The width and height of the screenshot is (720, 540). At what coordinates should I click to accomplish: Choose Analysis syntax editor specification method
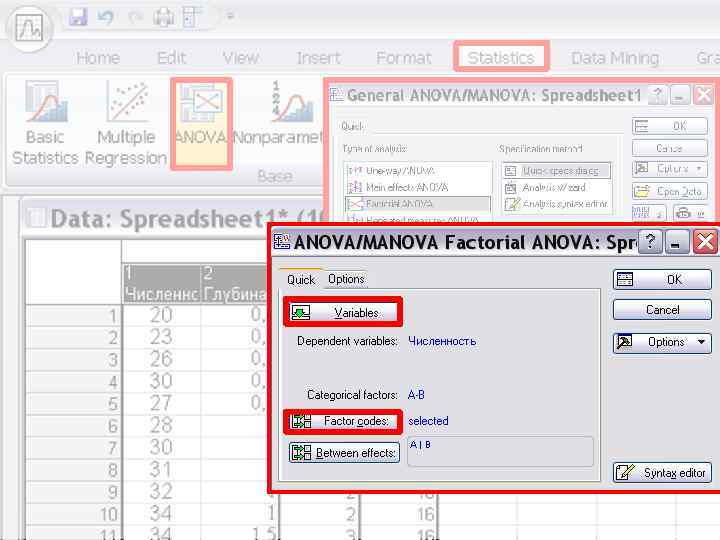(x=557, y=203)
